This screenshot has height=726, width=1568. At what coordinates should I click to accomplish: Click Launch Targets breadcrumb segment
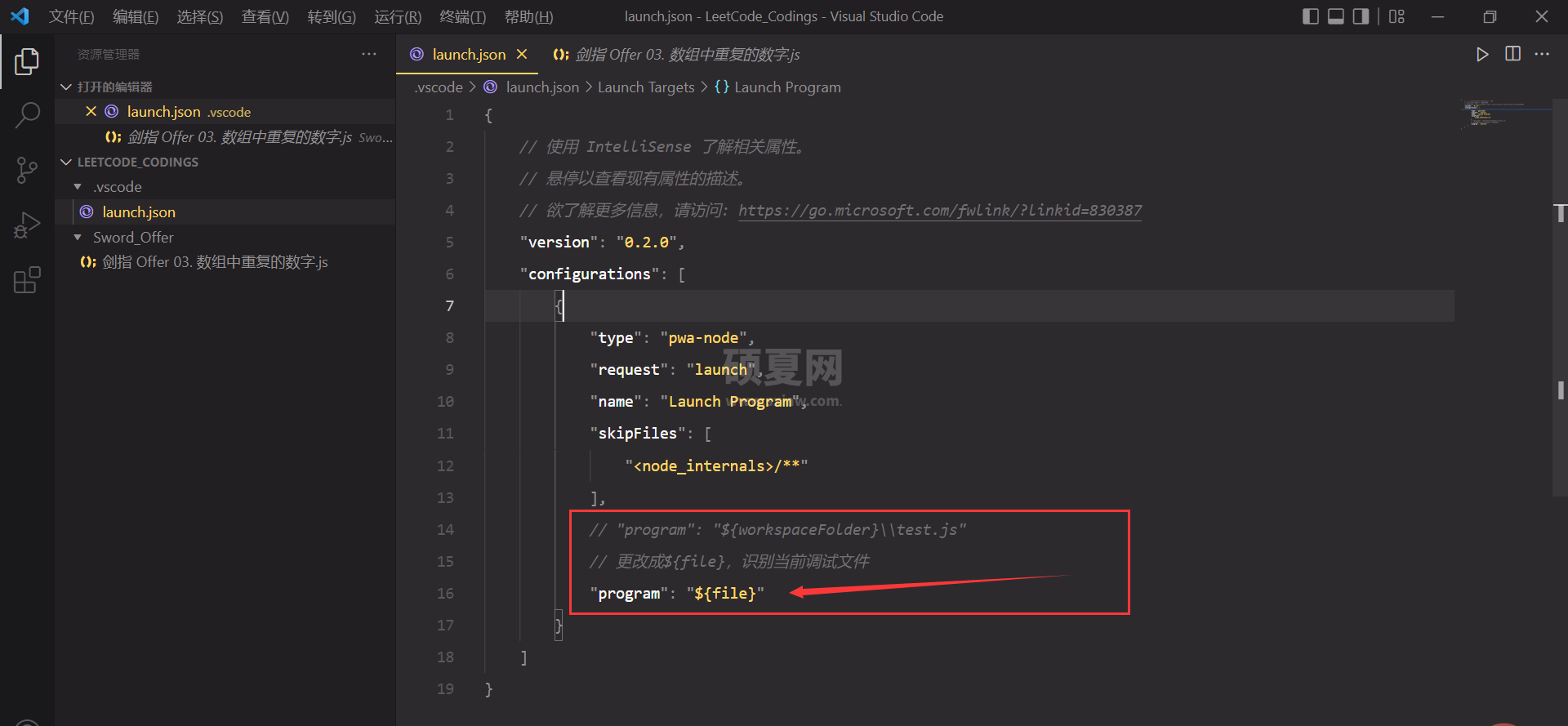646,87
